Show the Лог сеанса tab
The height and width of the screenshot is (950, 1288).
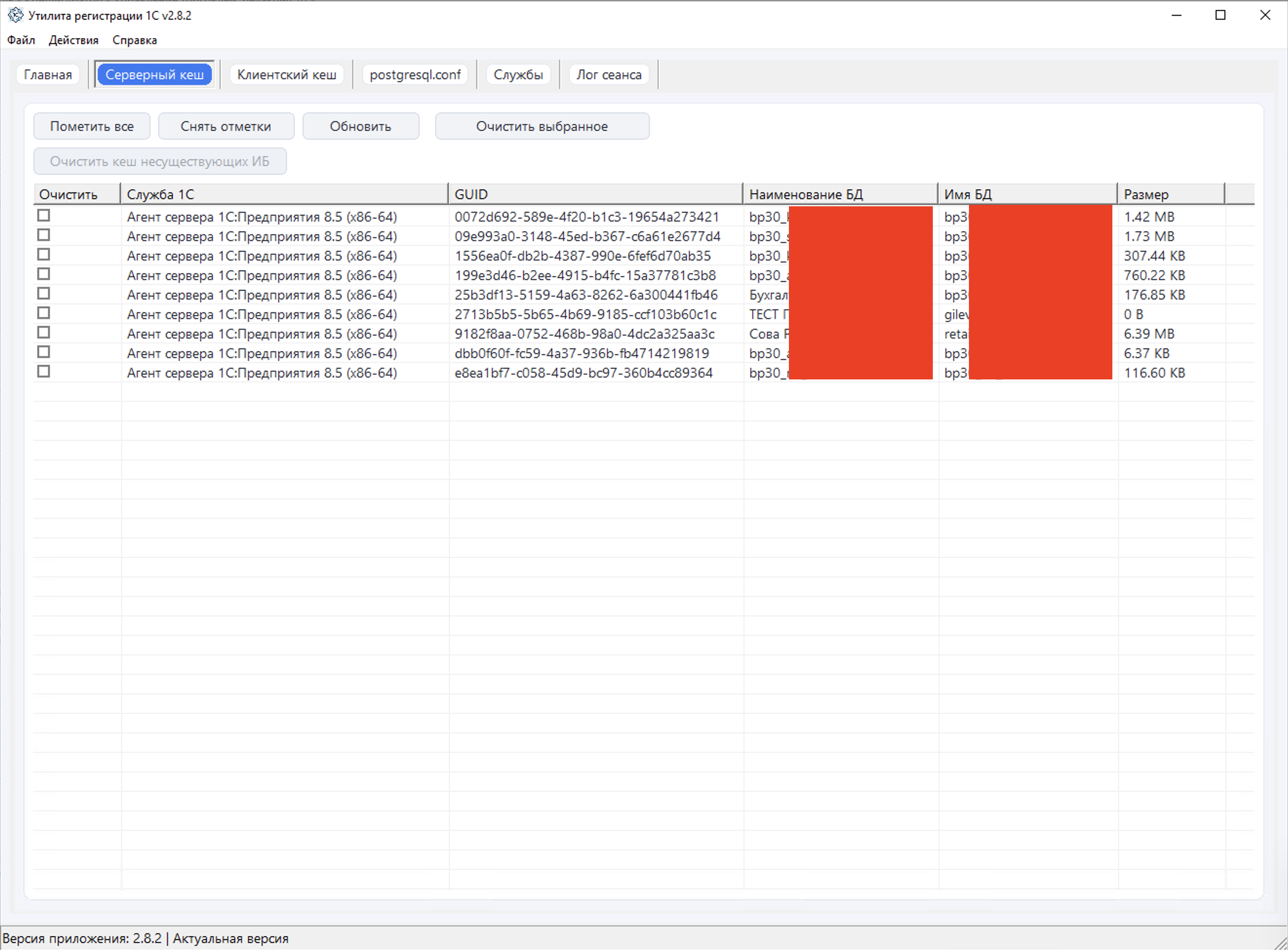point(608,75)
